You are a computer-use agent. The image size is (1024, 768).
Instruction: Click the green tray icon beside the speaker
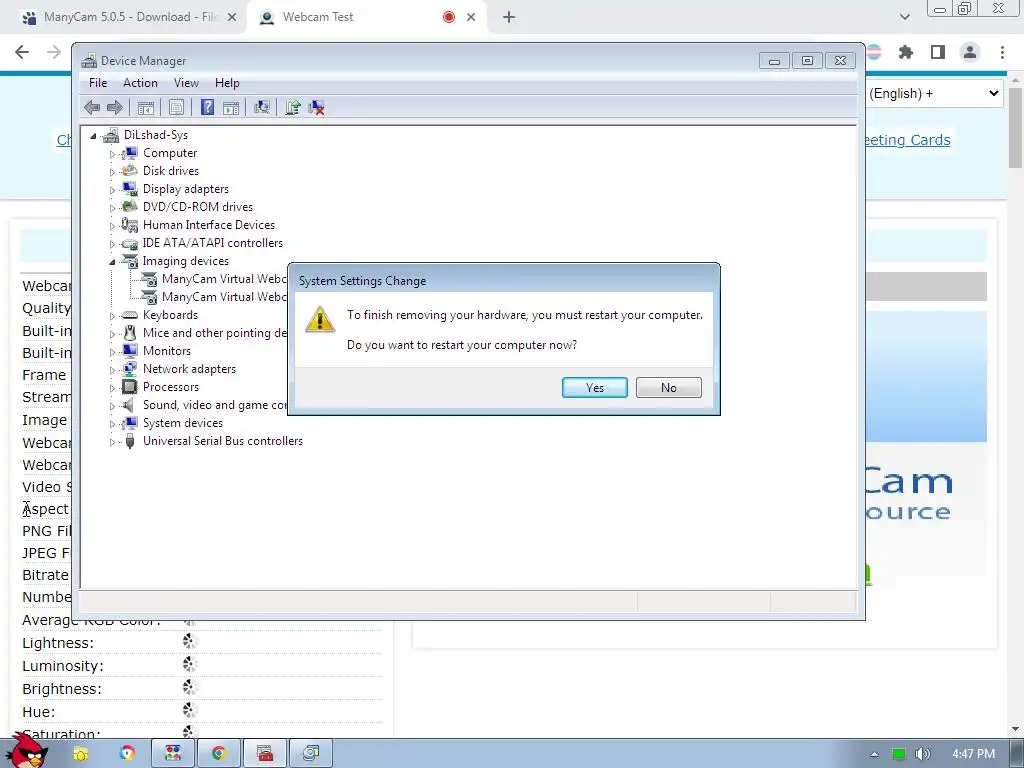click(899, 754)
